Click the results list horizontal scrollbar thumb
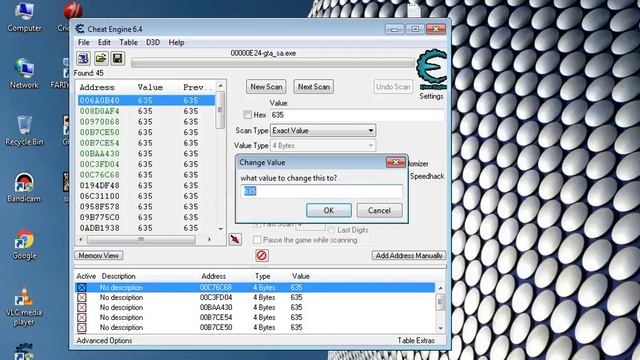 [x=141, y=239]
